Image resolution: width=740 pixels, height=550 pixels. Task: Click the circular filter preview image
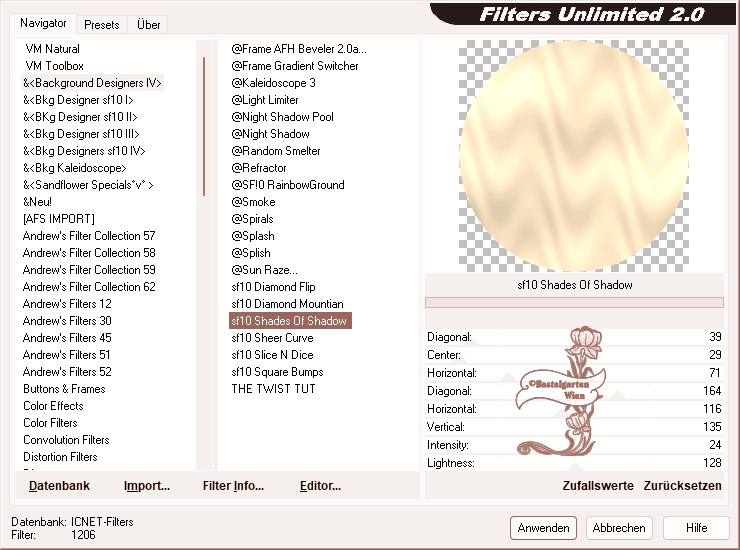click(574, 156)
